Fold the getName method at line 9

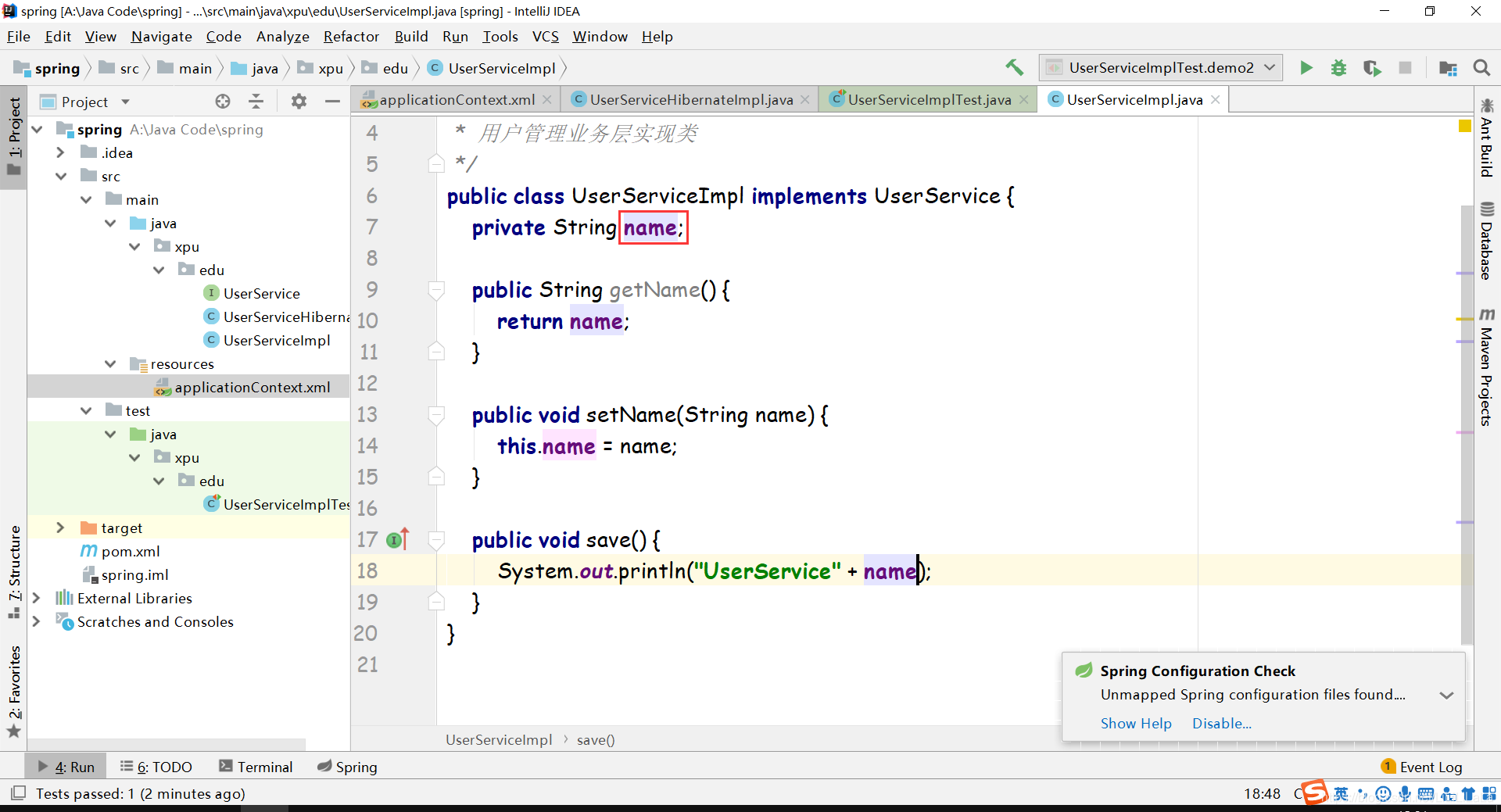(x=436, y=290)
